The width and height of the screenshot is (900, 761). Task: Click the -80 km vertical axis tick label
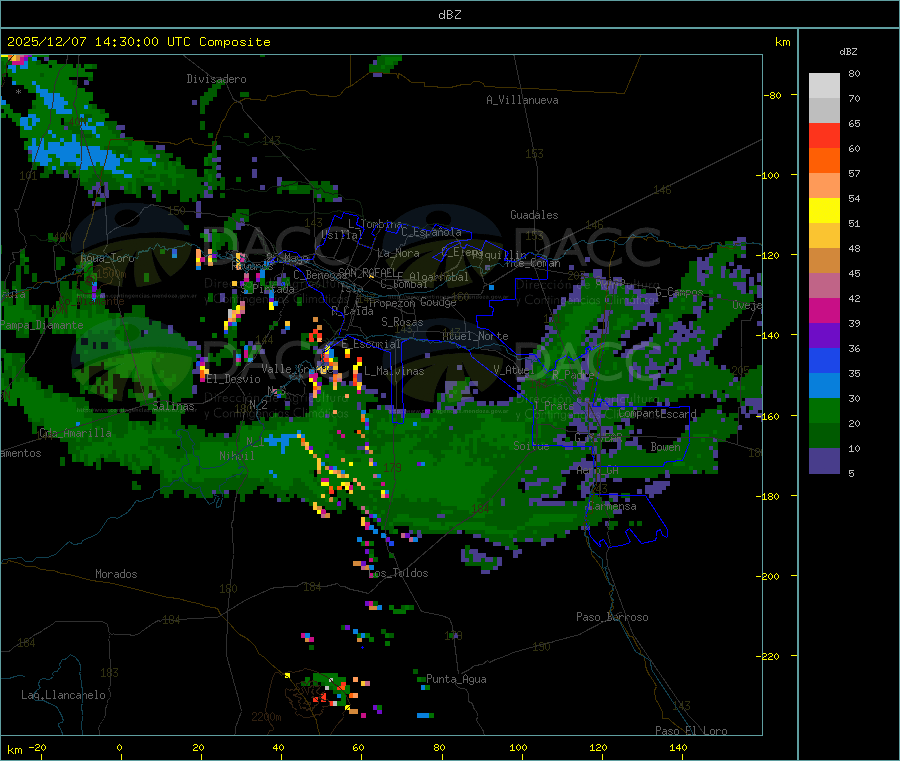[x=773, y=95]
